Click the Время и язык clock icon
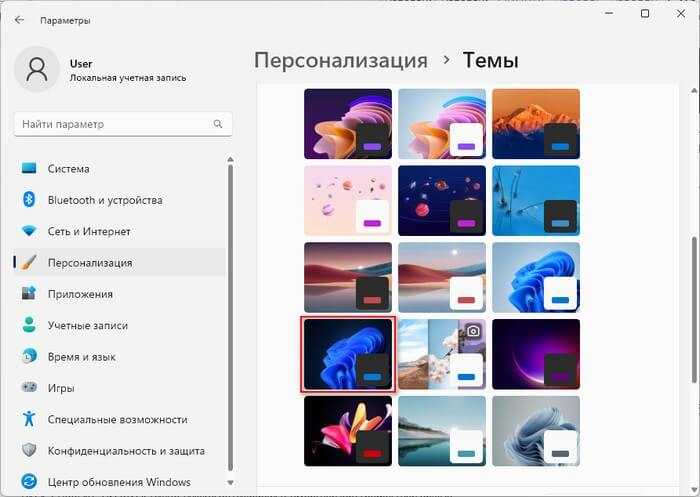The height and width of the screenshot is (497, 700). 29,356
